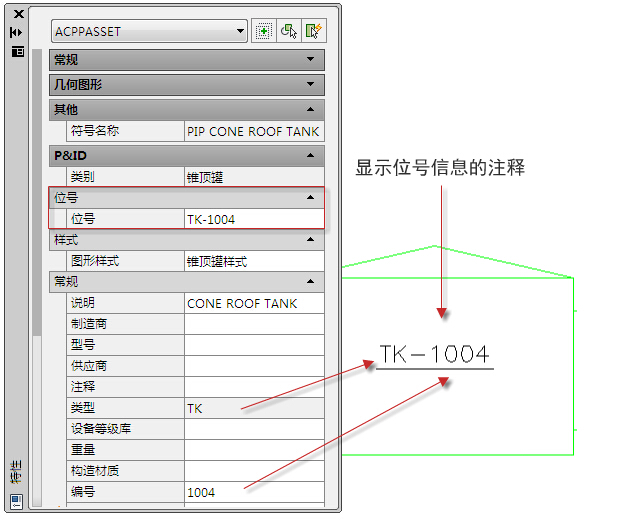Screen dimensions: 627x520
Task: Click the 制造商 empty value field
Action: tap(254, 324)
